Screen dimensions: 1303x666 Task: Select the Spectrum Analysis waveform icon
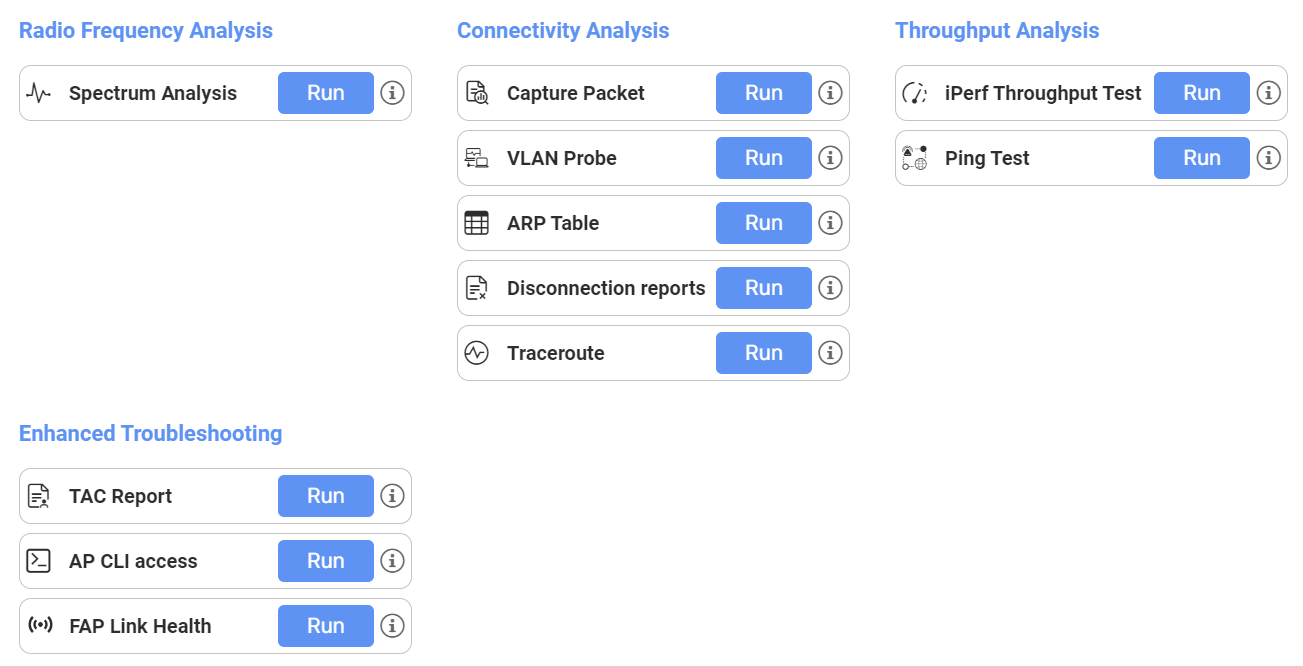[x=38, y=92]
